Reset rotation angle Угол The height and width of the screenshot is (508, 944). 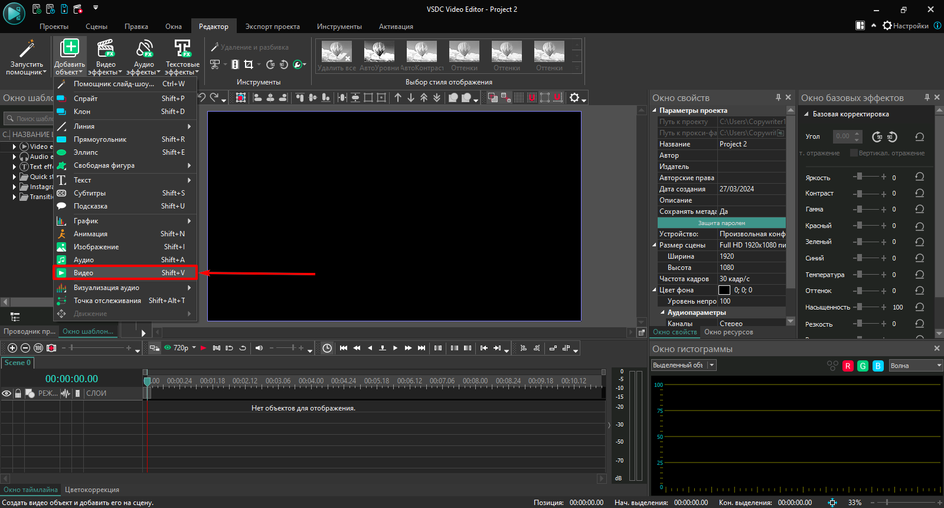919,137
